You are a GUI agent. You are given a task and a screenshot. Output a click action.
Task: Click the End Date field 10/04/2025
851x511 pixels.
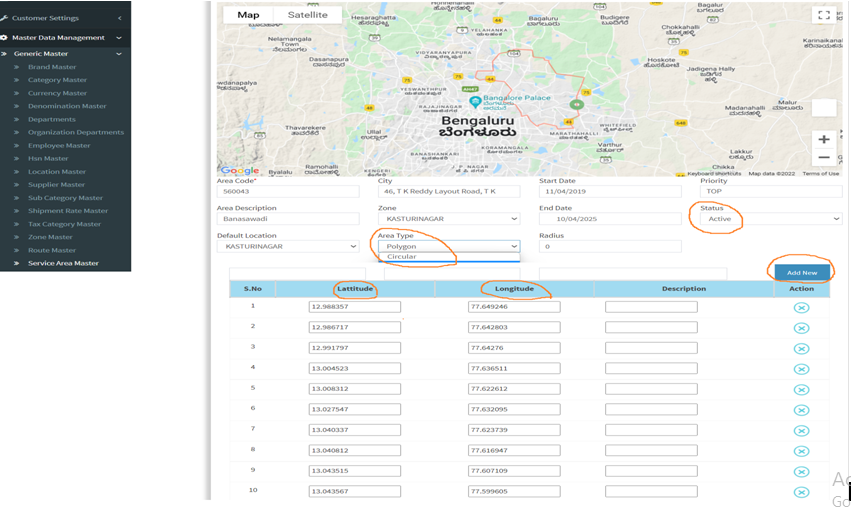pos(610,219)
